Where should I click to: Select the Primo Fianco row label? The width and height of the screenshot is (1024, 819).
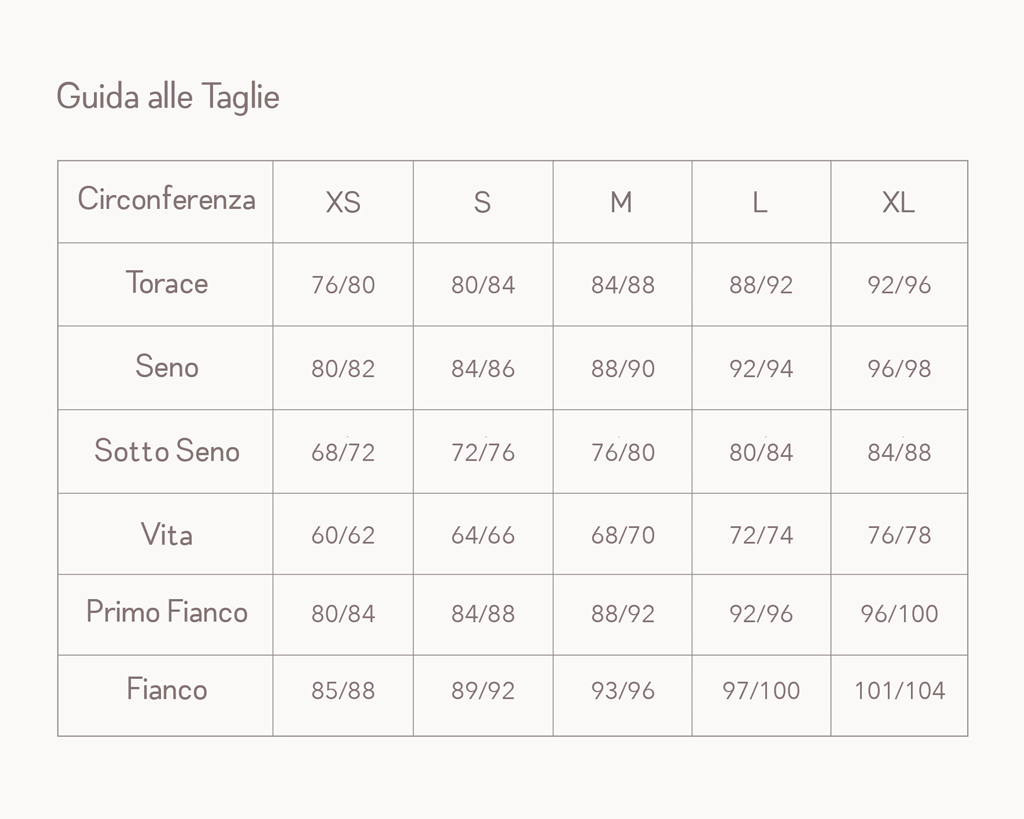pos(166,611)
